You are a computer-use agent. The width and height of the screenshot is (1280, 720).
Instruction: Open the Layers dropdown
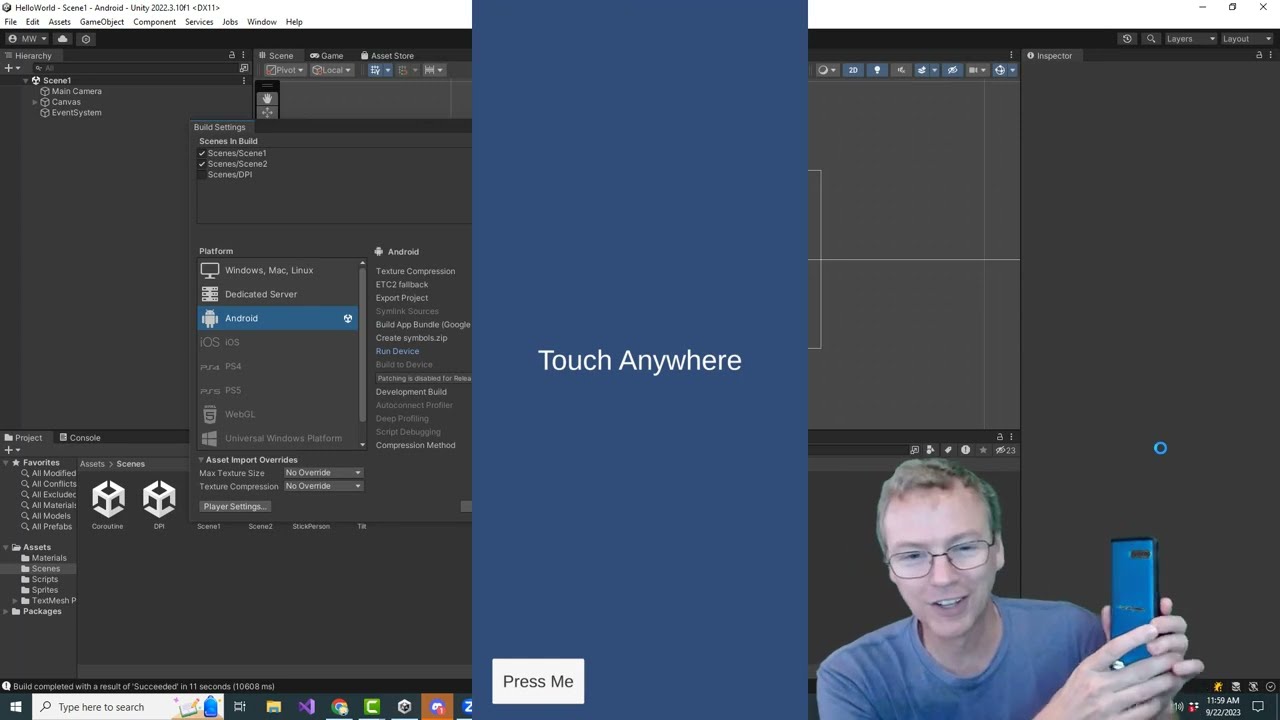pyautogui.click(x=1190, y=39)
